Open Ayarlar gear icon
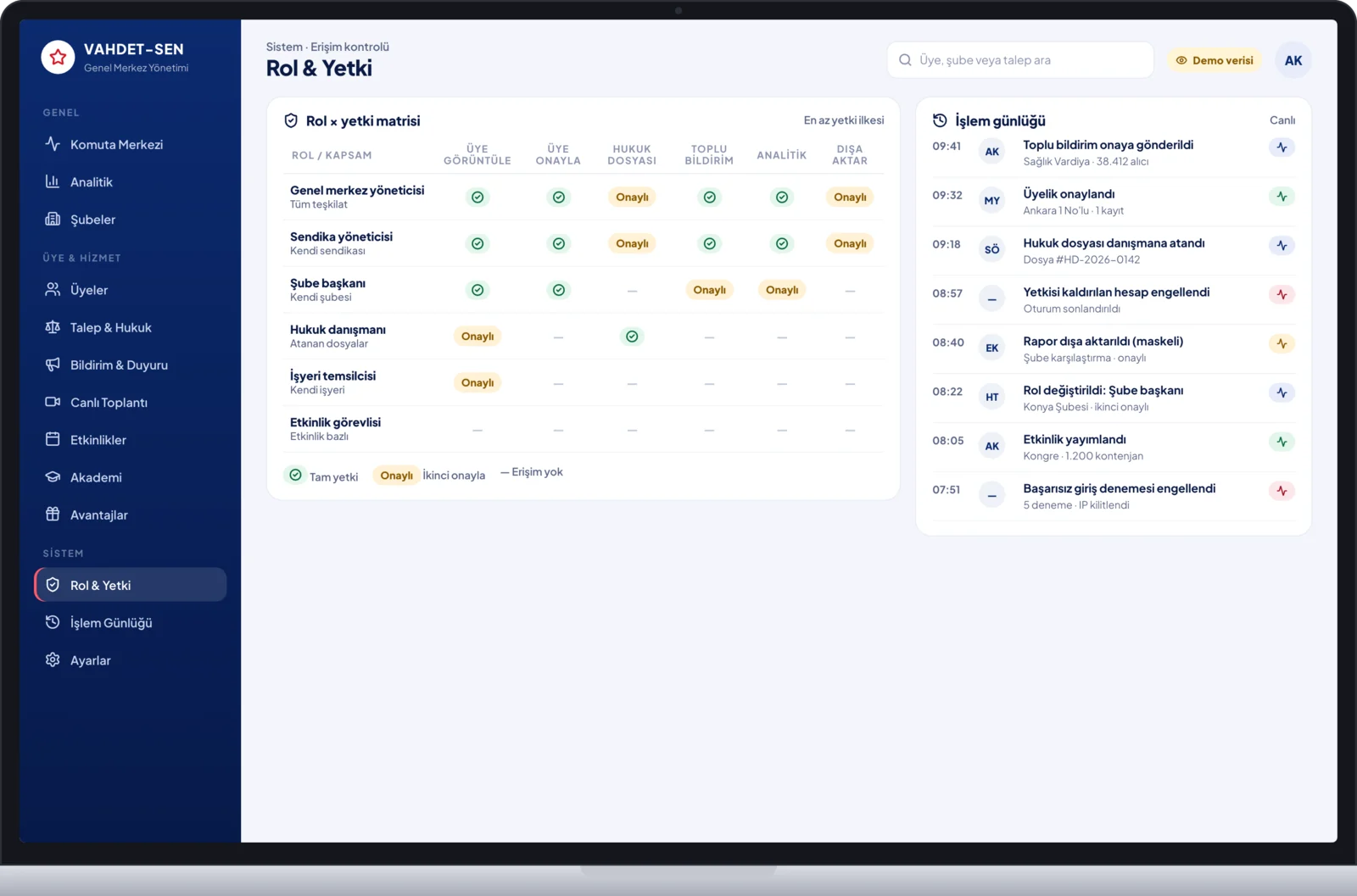Image resolution: width=1357 pixels, height=896 pixels. tap(53, 659)
